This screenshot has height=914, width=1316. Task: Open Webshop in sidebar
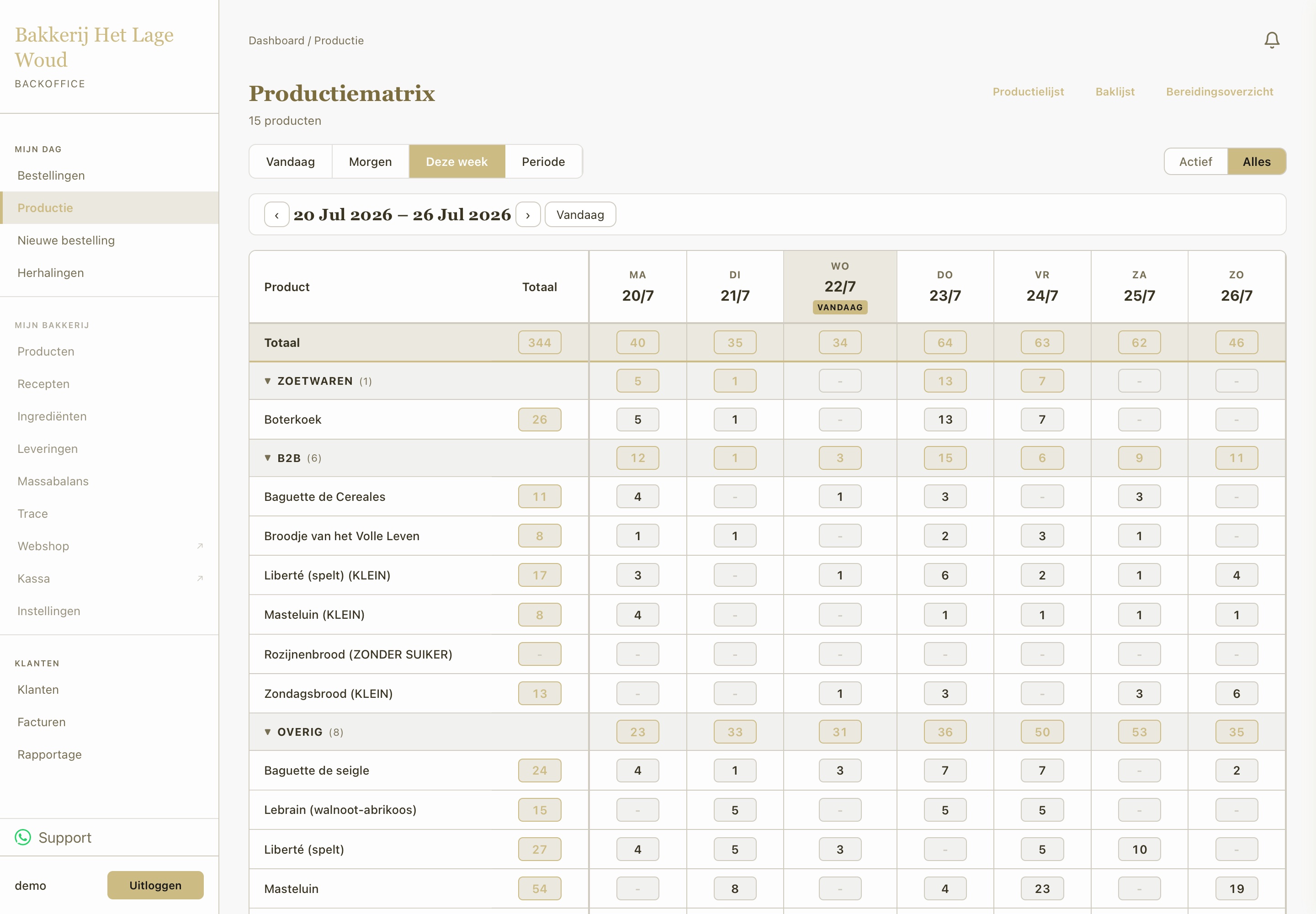109,546
